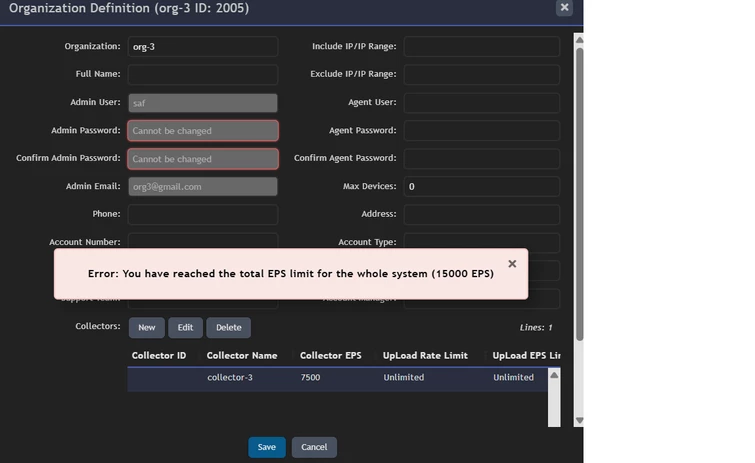The height and width of the screenshot is (463, 755).
Task: Click the dialog scrollbar up arrow
Action: [x=579, y=39]
